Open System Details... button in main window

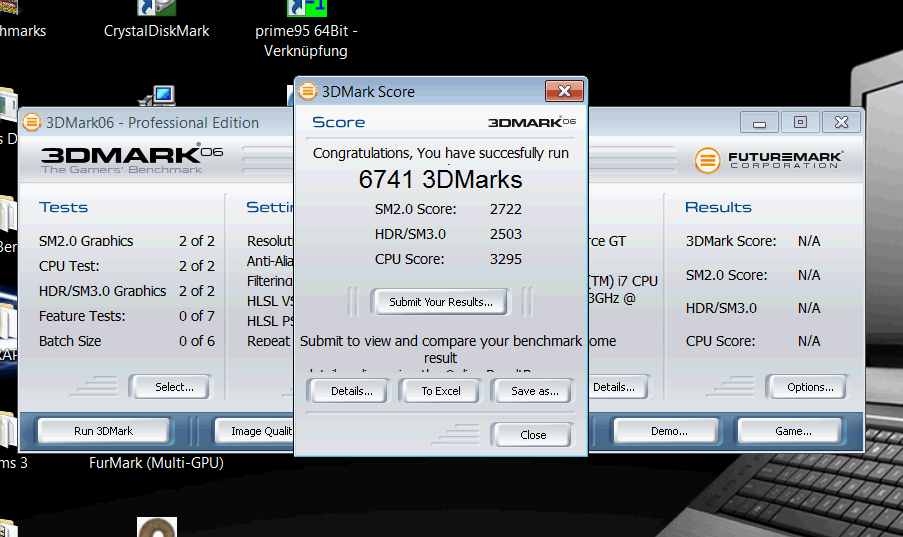(617, 387)
